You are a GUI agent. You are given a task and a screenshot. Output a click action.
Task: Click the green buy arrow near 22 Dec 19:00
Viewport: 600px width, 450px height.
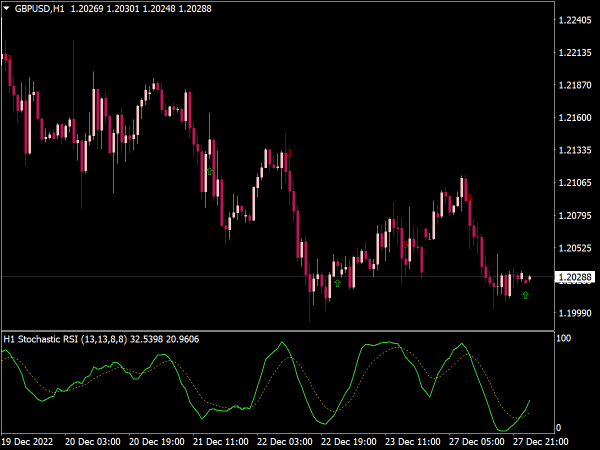337,283
